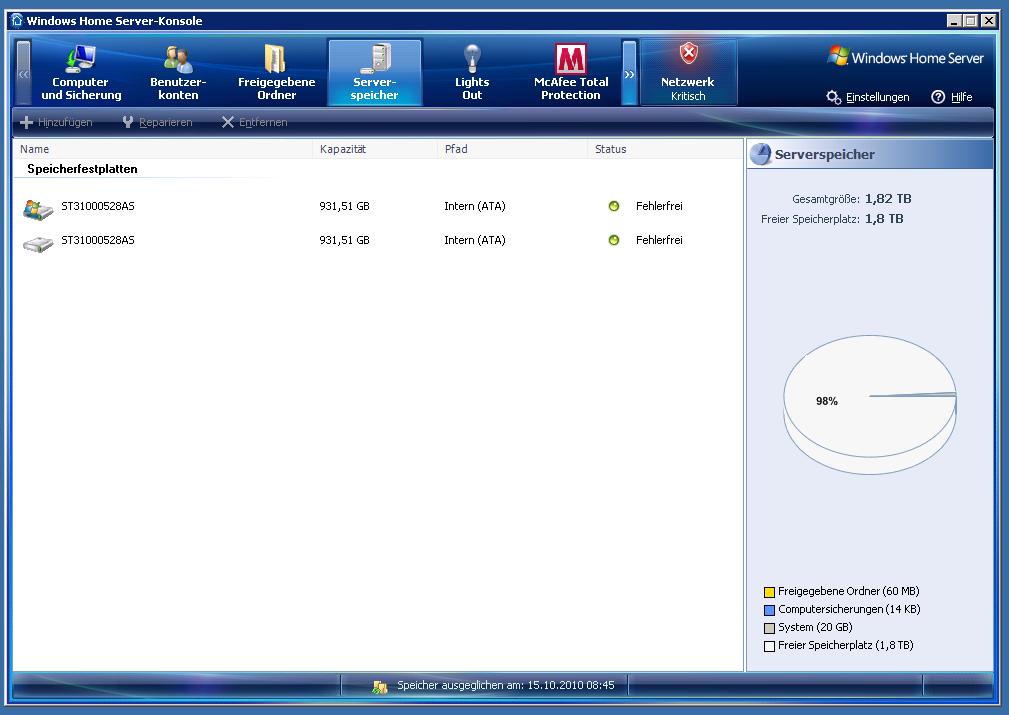Select the second ST31000528AS disk name
This screenshot has height=715, width=1009.
[x=98, y=240]
